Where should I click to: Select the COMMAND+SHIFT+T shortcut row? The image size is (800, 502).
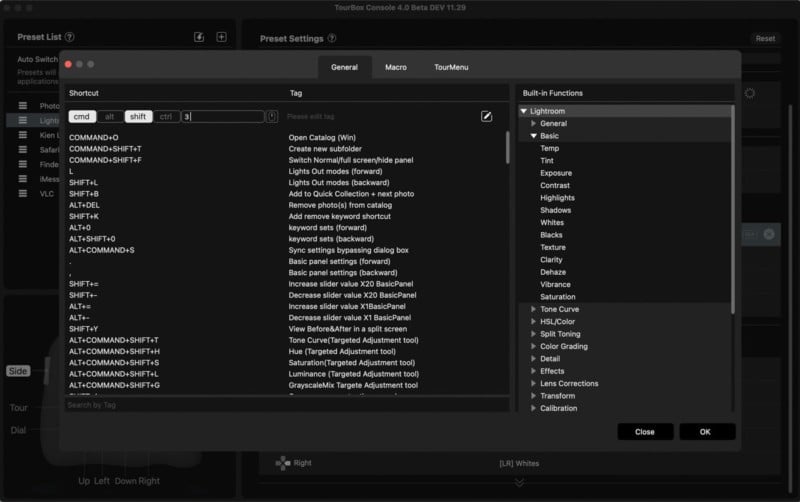tap(287, 149)
